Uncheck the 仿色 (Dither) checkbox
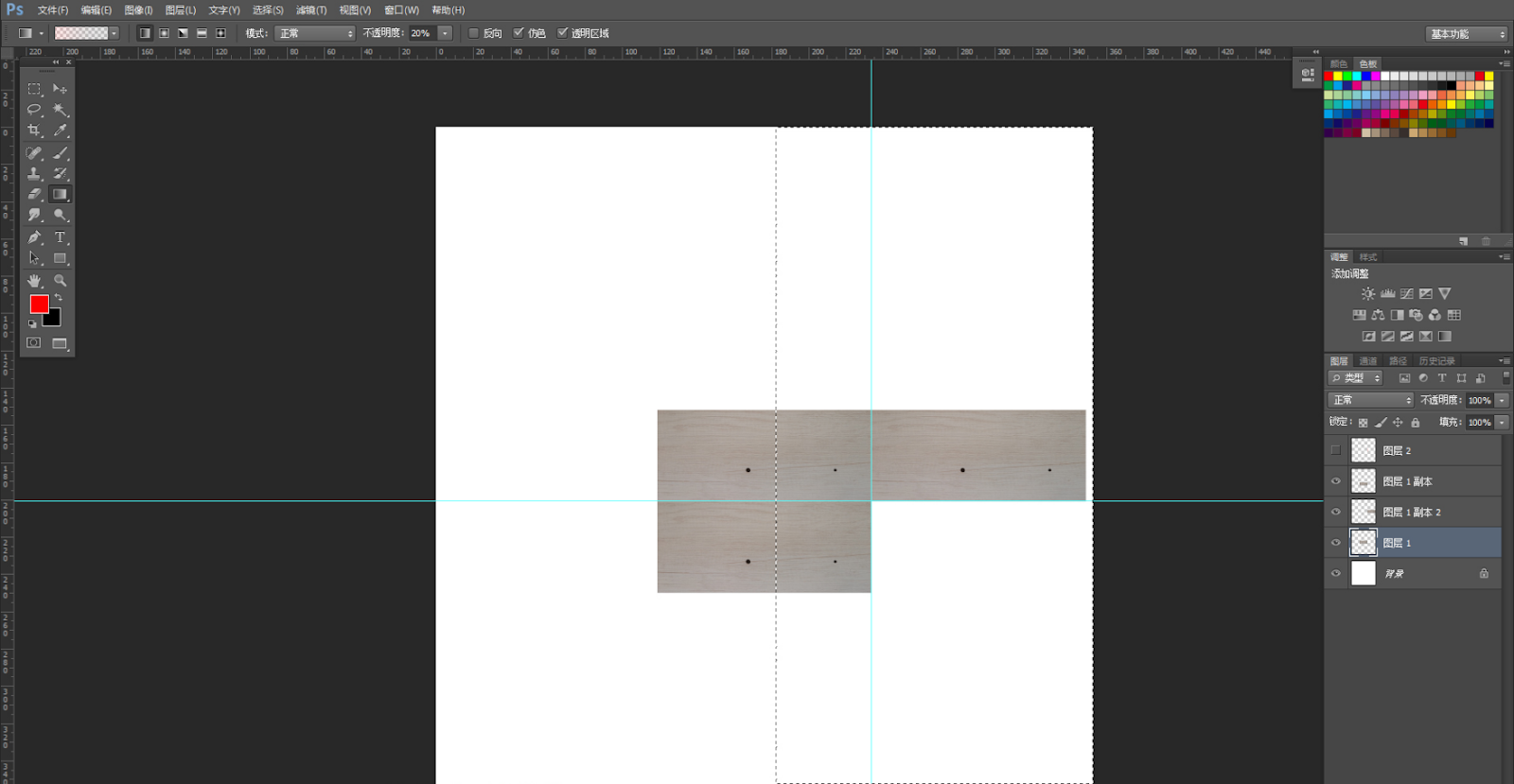Viewport: 1514px width, 784px height. coord(519,33)
